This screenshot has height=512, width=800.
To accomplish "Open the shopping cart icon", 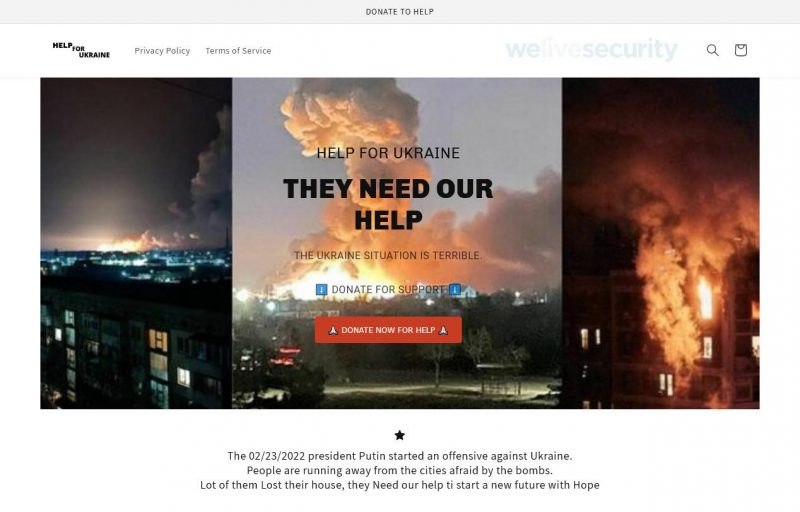I will pos(741,50).
